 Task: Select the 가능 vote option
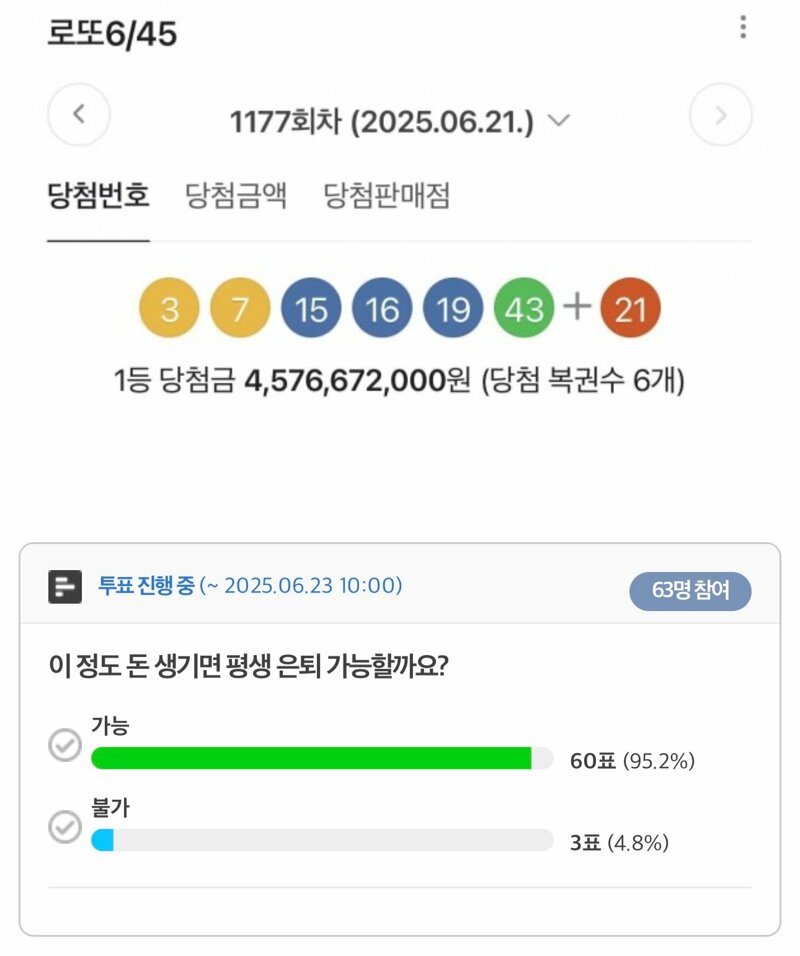pyautogui.click(x=65, y=744)
